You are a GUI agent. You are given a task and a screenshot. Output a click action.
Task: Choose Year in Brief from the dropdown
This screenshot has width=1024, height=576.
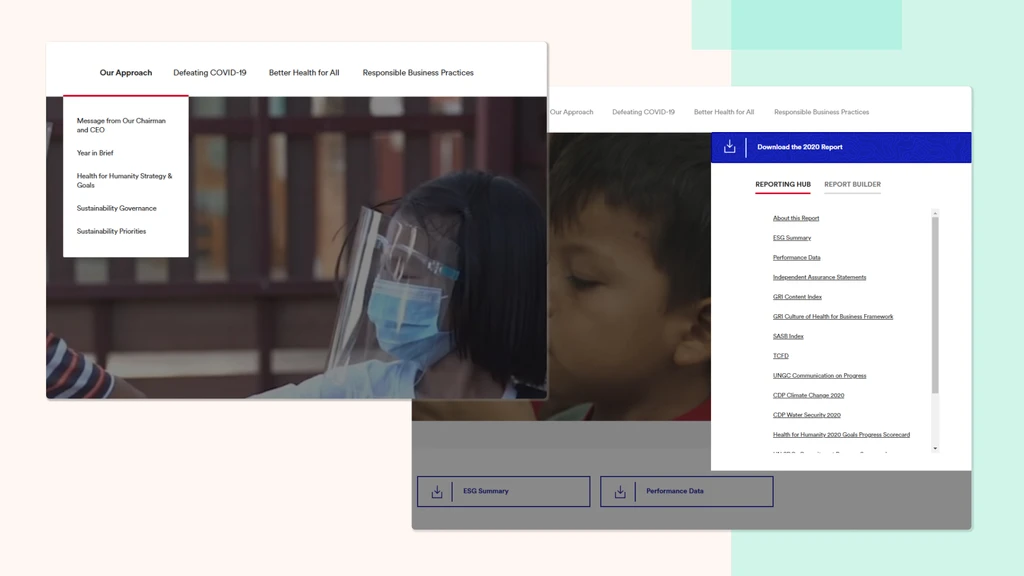point(95,153)
